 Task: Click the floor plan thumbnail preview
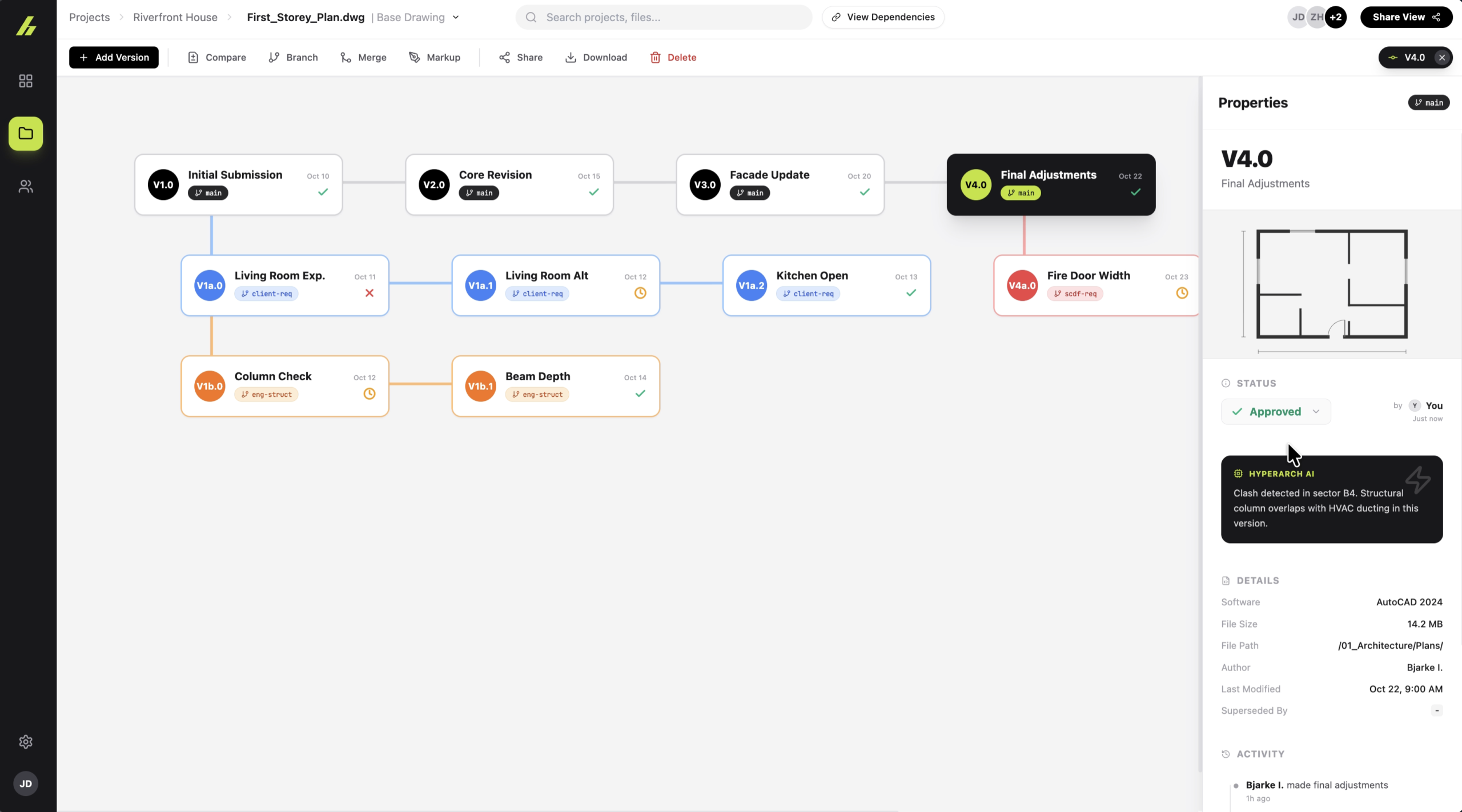click(1331, 284)
